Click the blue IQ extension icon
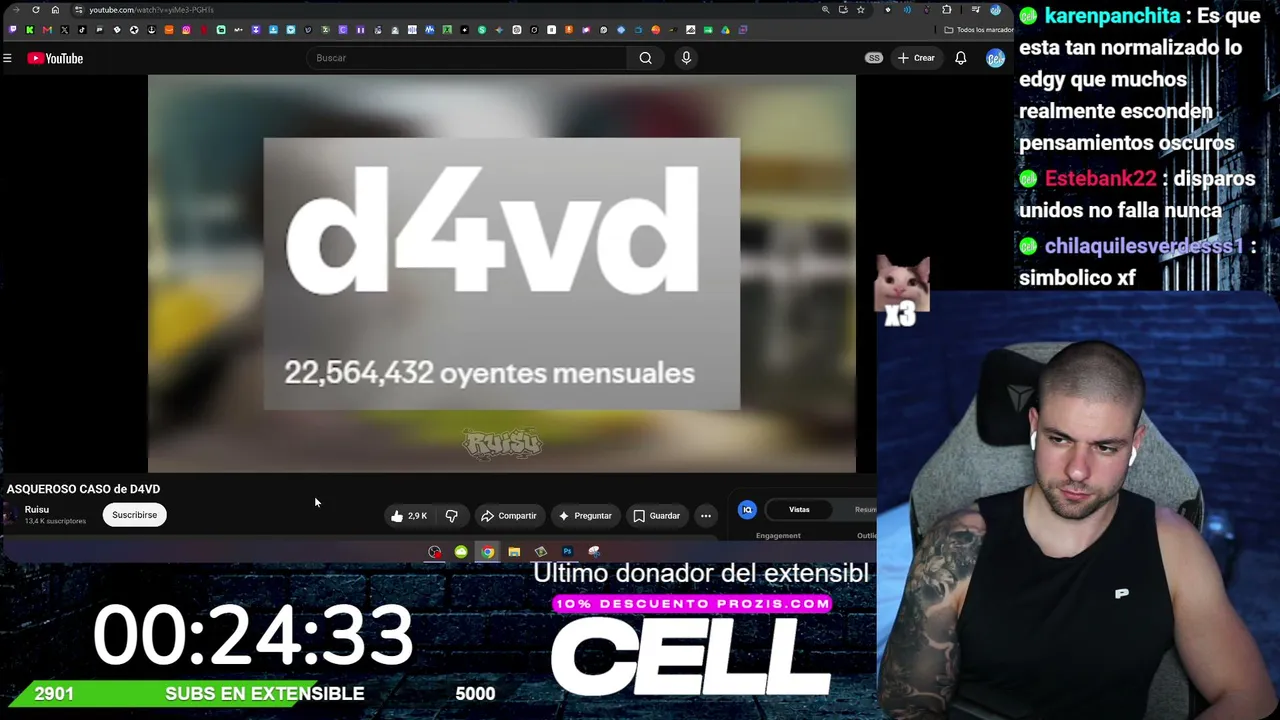This screenshot has width=1280, height=720. [x=747, y=510]
